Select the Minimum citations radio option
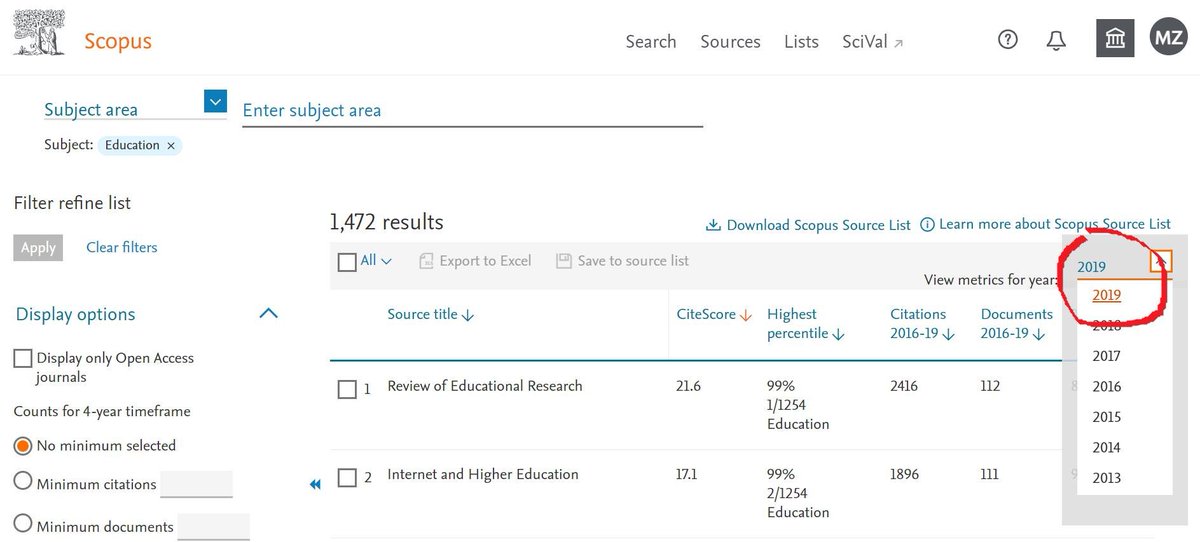 click(23, 482)
